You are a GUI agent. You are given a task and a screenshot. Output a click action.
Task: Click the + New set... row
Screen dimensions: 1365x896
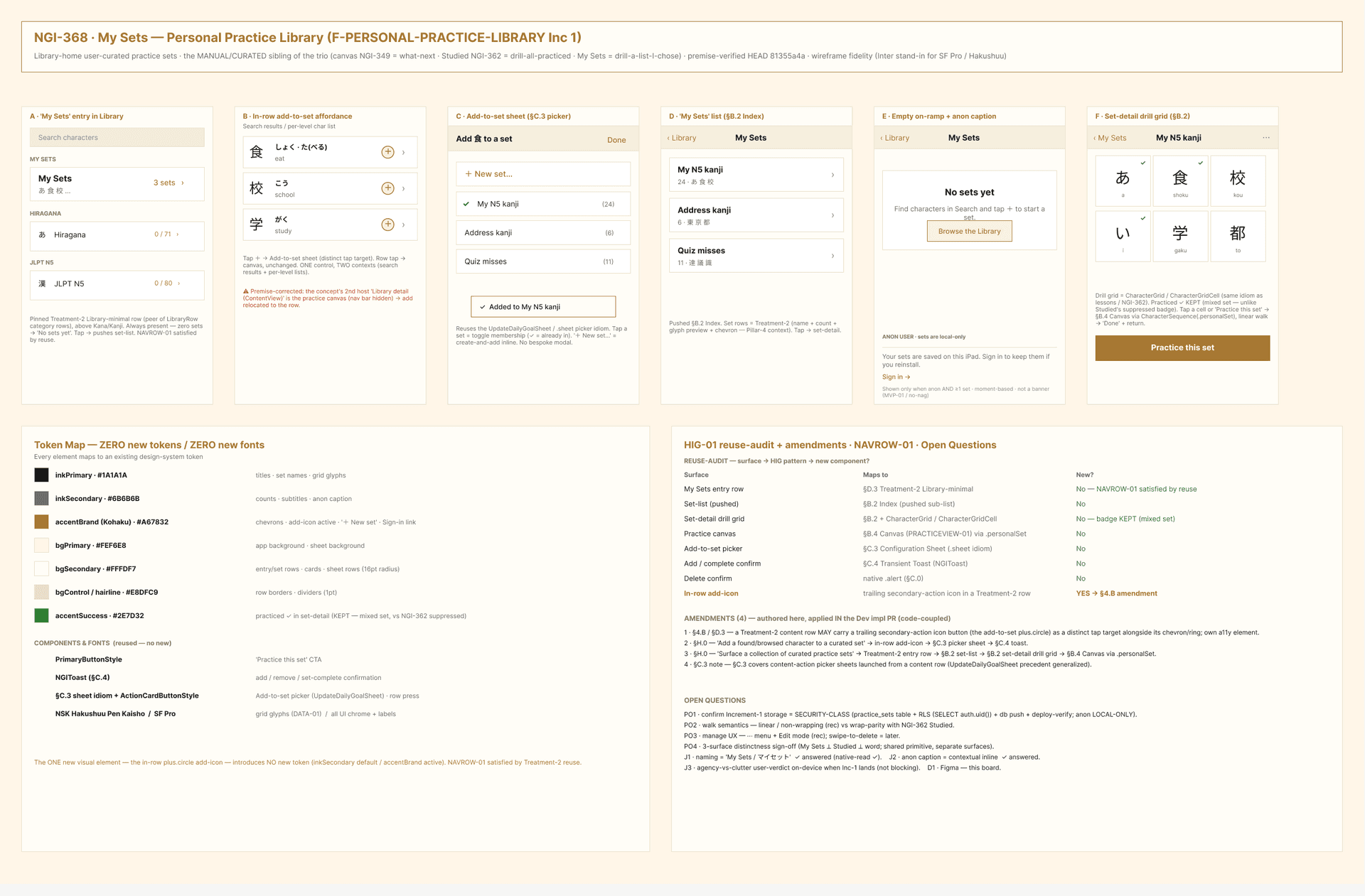click(x=543, y=174)
